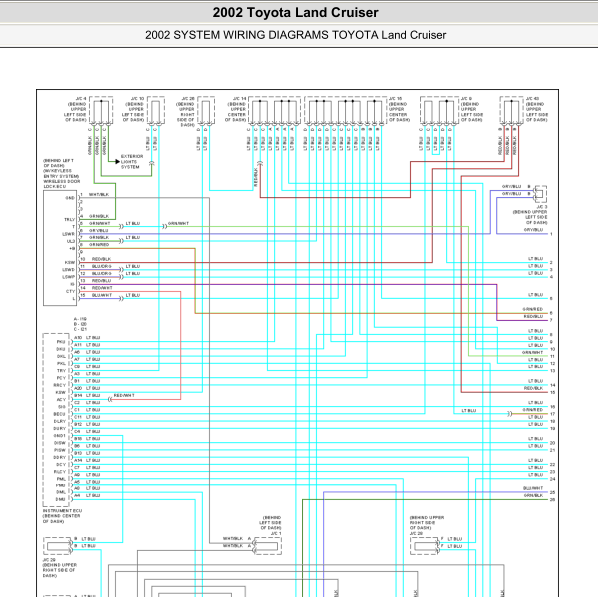
Task: Click the "J/C 14" junction connector label
Action: [x=240, y=99]
